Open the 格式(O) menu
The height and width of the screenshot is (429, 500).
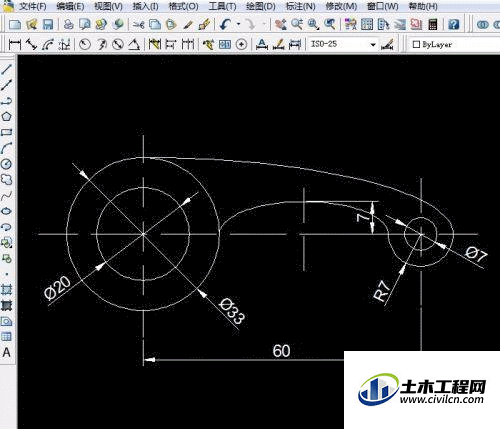[x=183, y=6]
